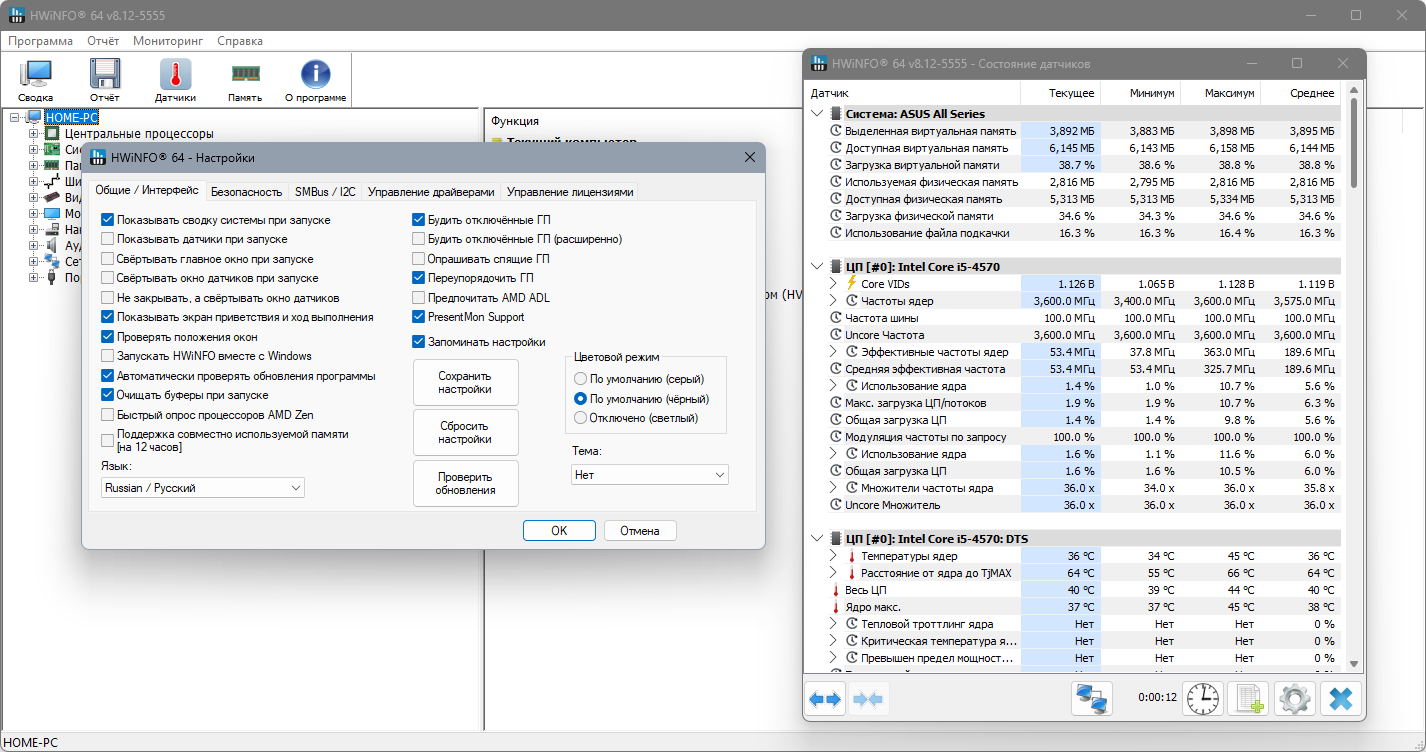Uncheck PresentMon Support checkbox
The image size is (1426, 752).
(419, 317)
